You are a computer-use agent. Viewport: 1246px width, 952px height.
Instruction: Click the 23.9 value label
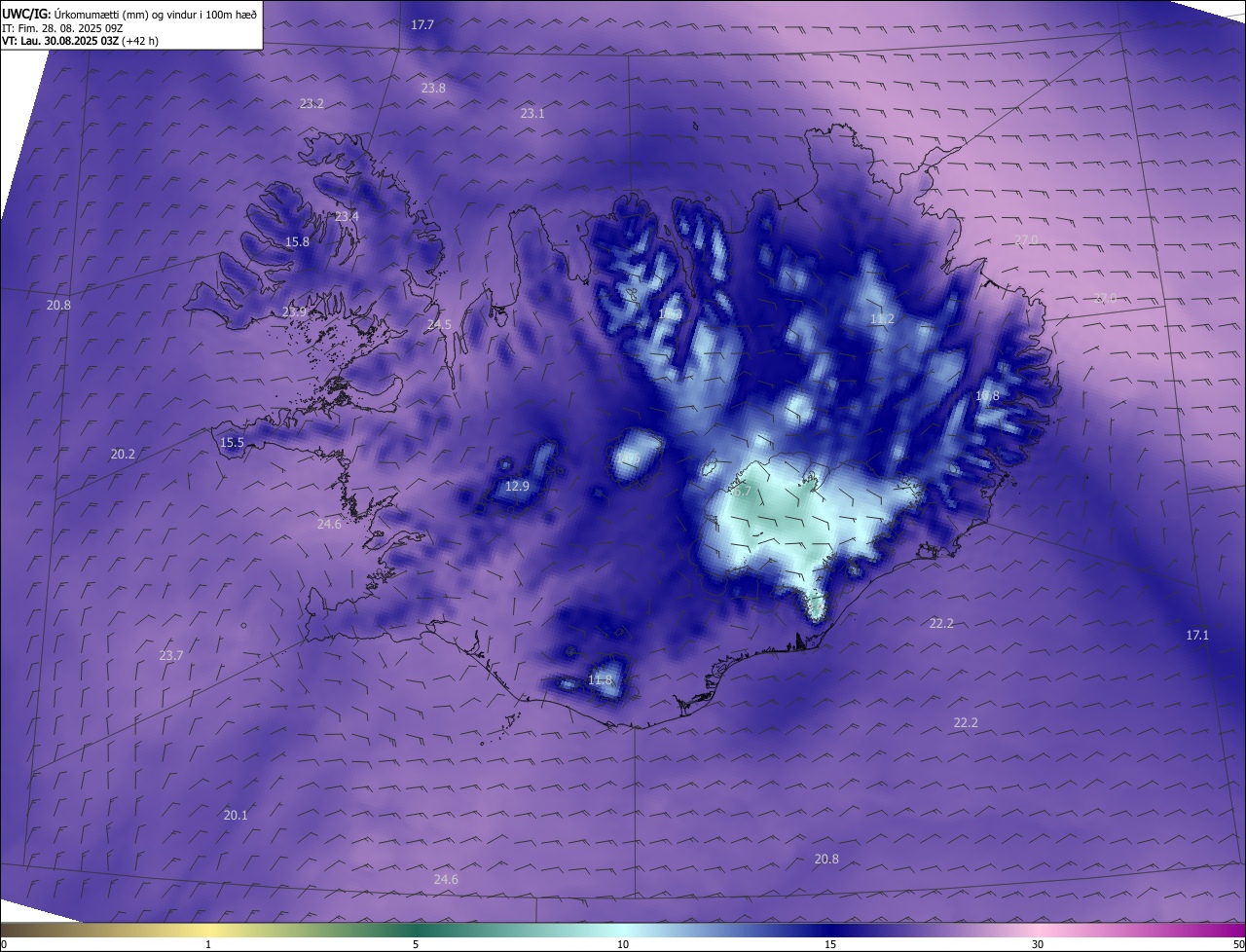click(x=294, y=312)
